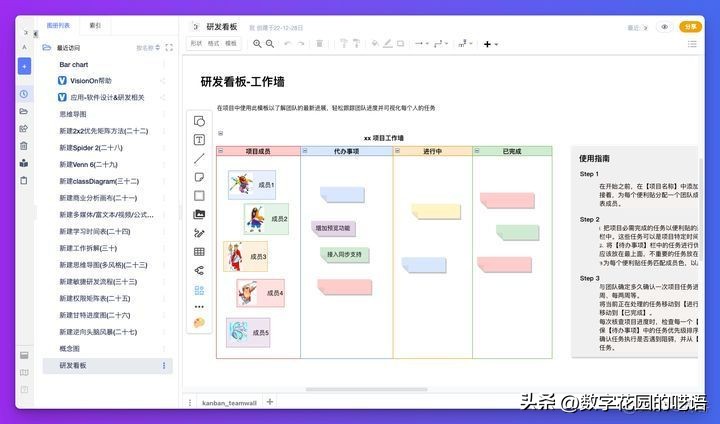Open the trash bin in left sidebar
This screenshot has height=424, width=720.
(24, 146)
